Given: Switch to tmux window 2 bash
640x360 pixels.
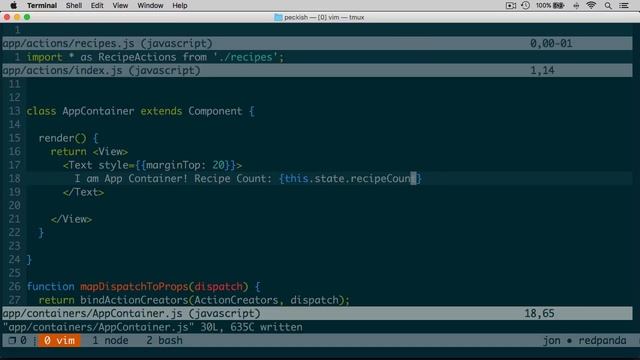Looking at the screenshot, I should coord(164,340).
